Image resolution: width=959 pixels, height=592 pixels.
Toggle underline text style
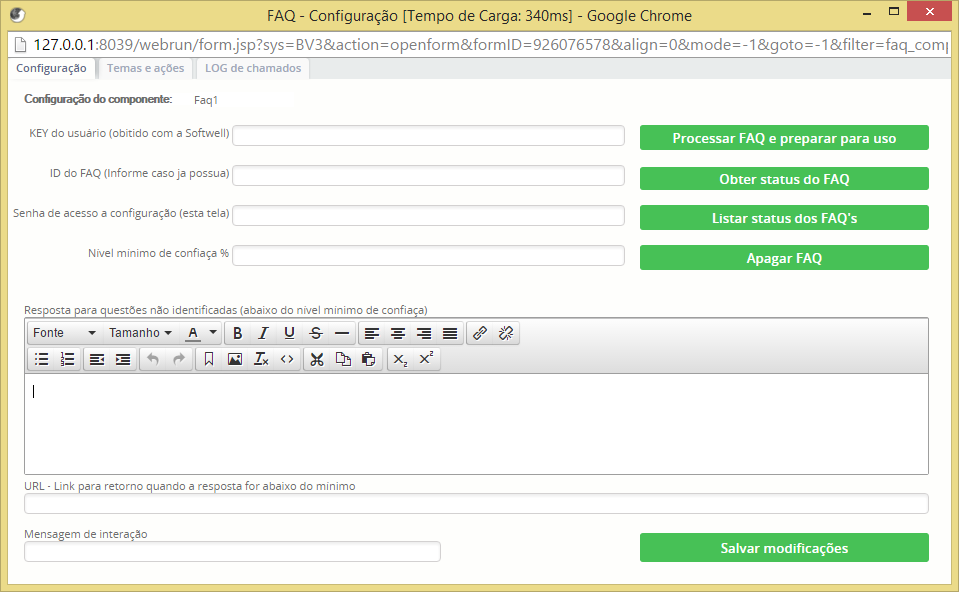pos(290,333)
